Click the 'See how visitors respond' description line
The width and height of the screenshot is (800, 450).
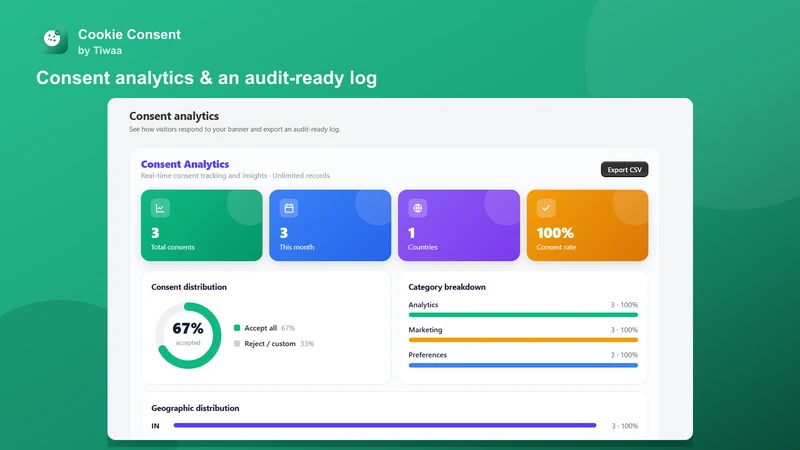[x=235, y=129]
